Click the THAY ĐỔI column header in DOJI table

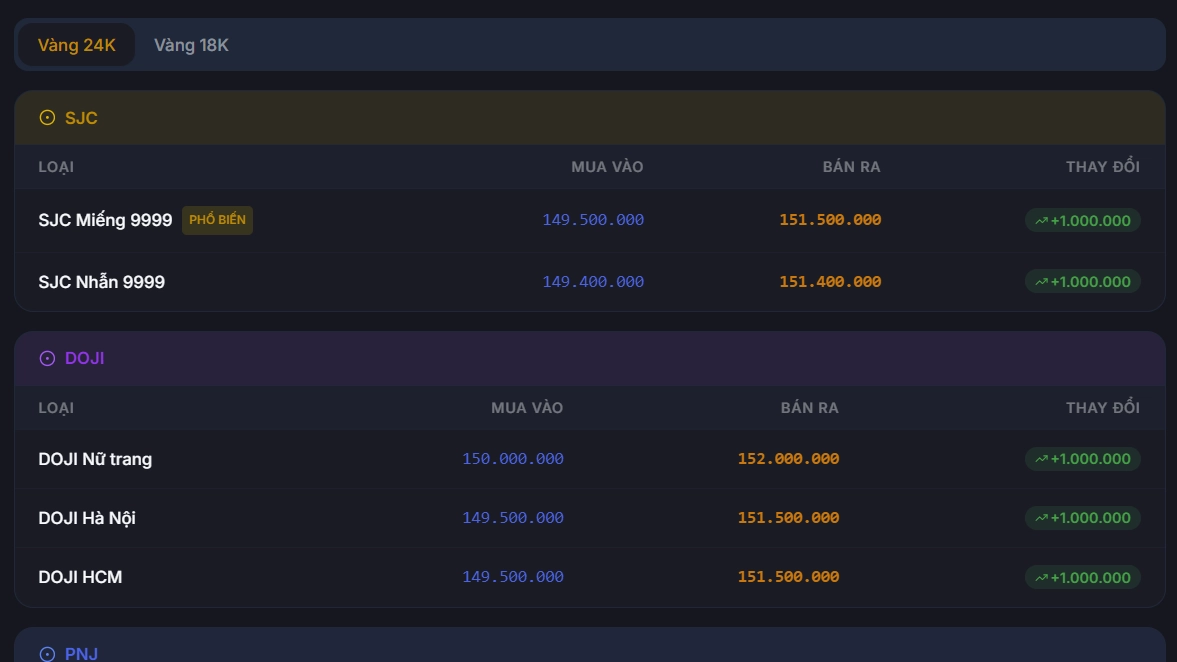(1102, 408)
